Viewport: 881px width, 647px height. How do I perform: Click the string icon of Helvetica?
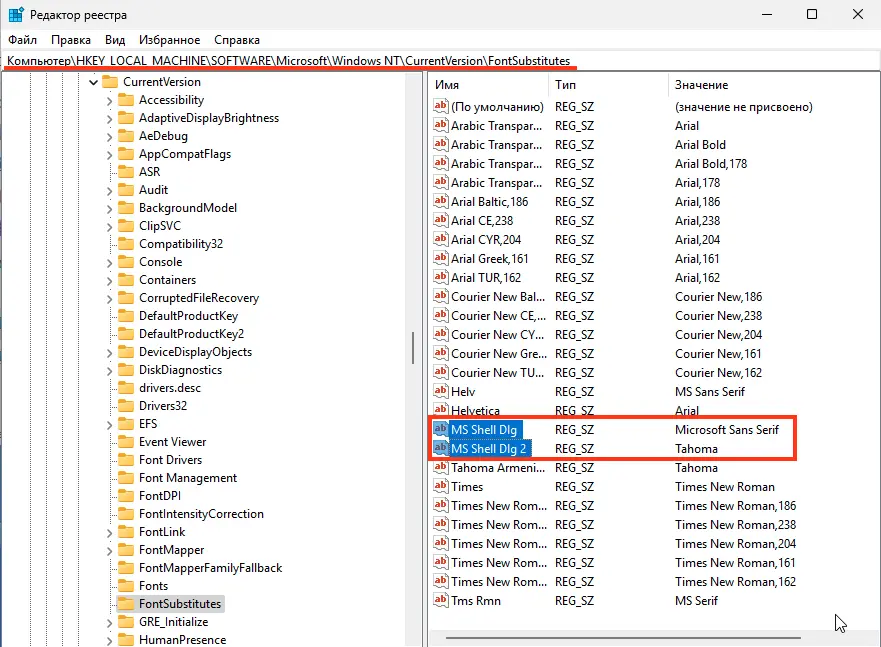(440, 410)
